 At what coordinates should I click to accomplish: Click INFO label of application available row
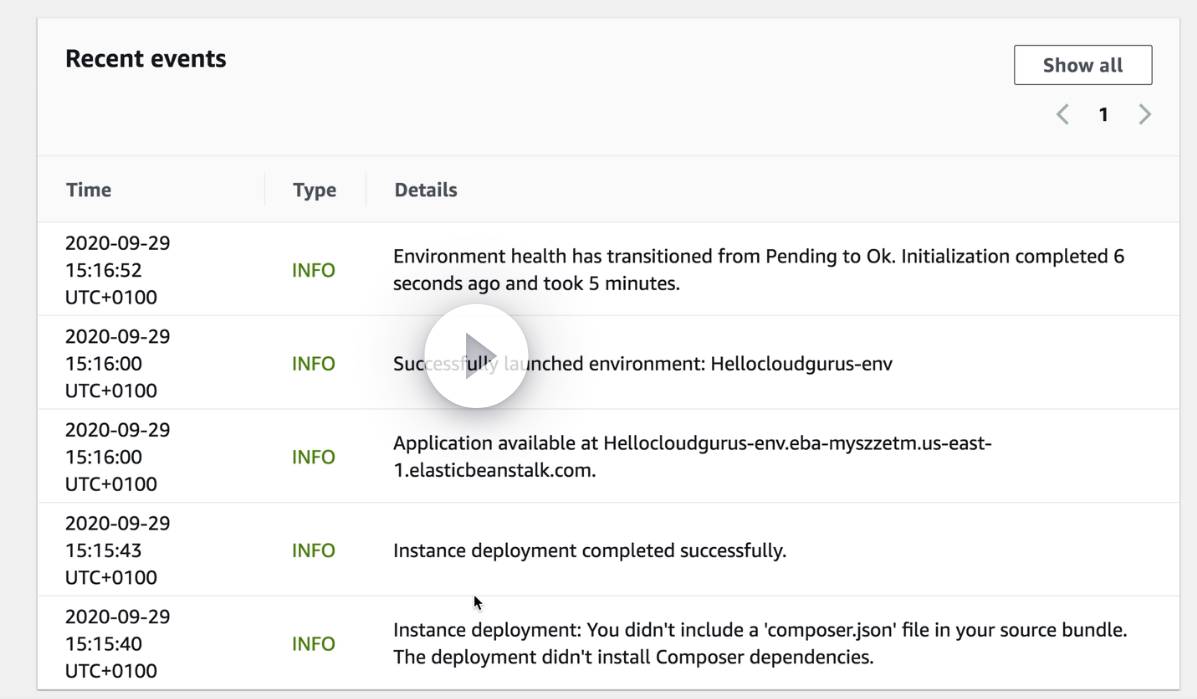313,457
